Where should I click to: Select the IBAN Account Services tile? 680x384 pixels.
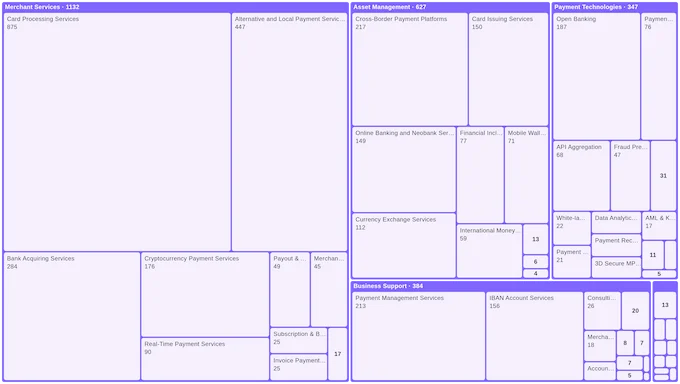(534, 336)
